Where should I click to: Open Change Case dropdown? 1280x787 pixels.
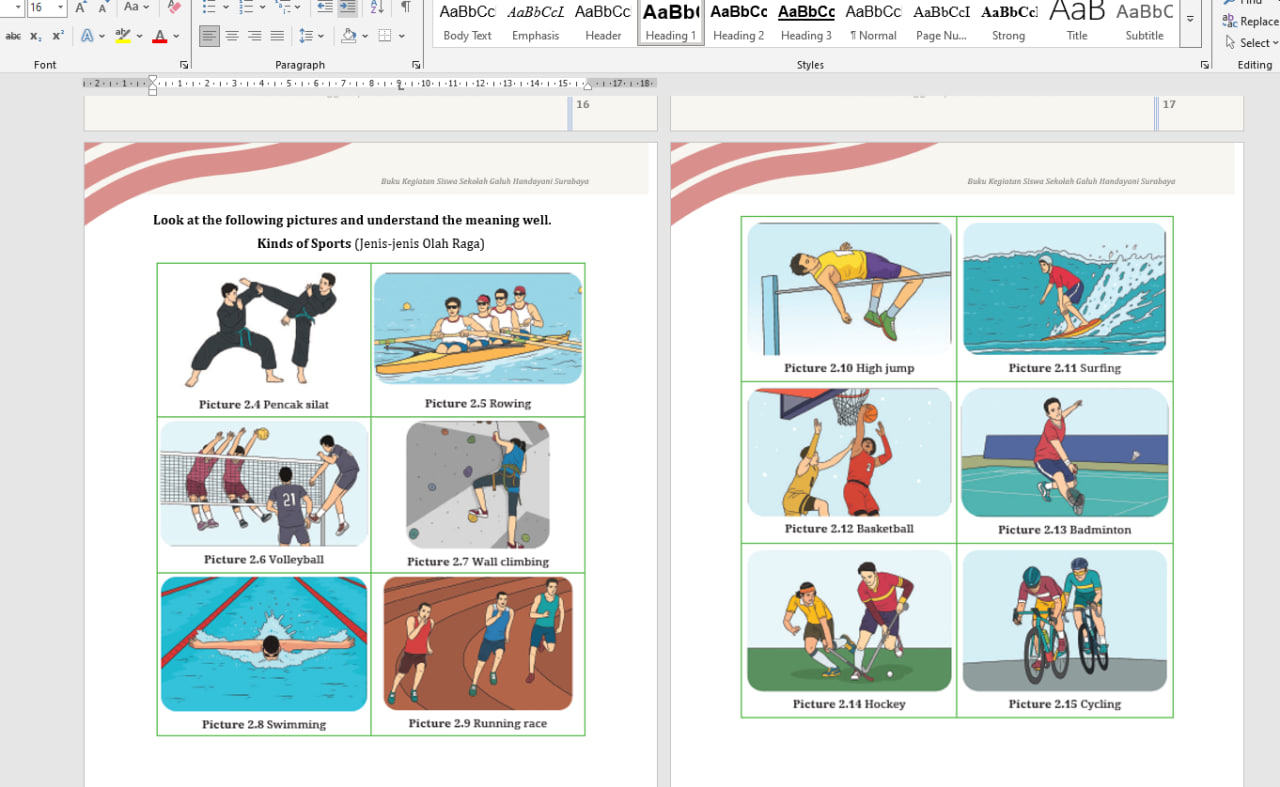coord(137,7)
